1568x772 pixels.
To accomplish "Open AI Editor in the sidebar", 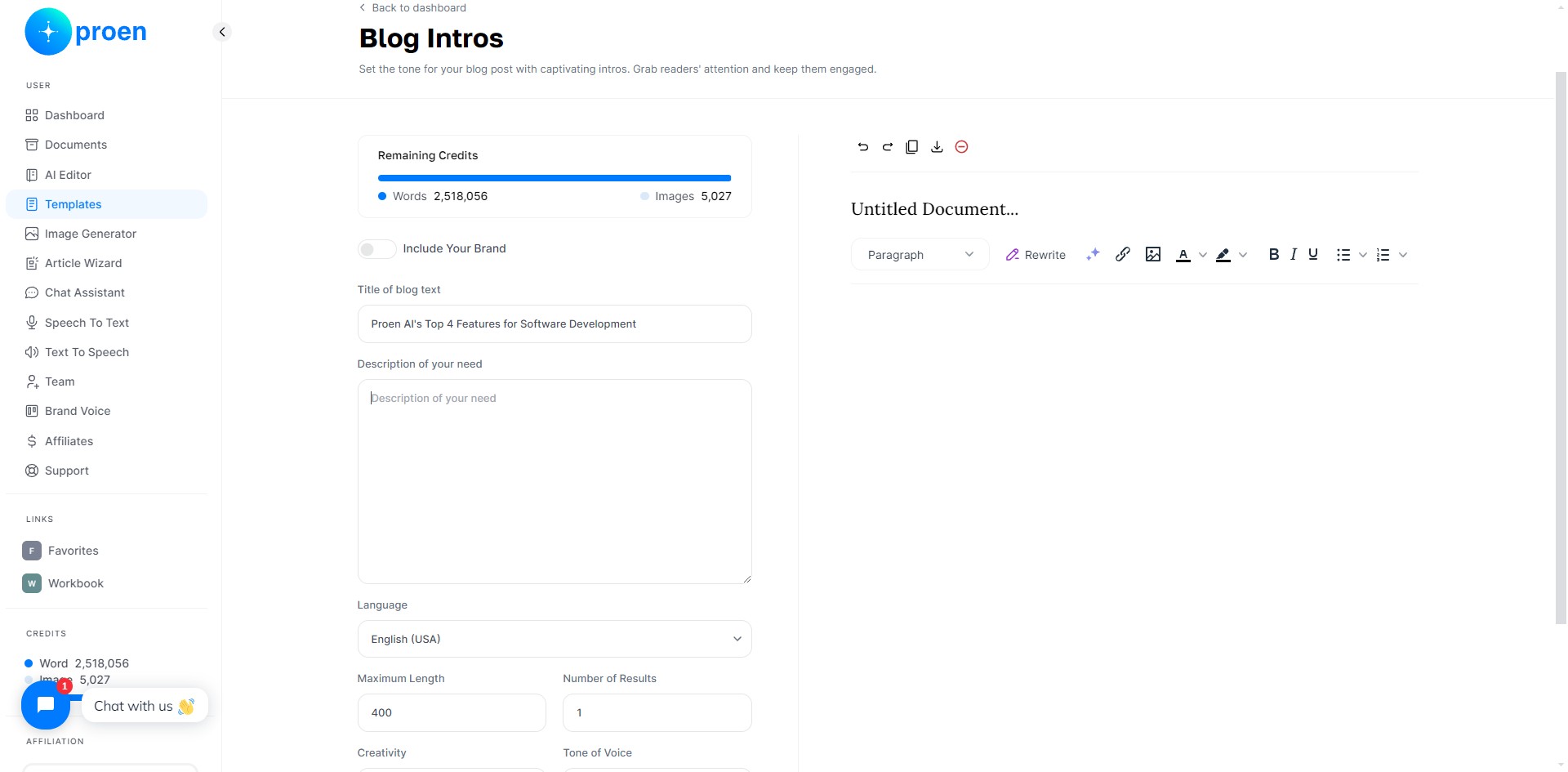I will pyautogui.click(x=106, y=175).
